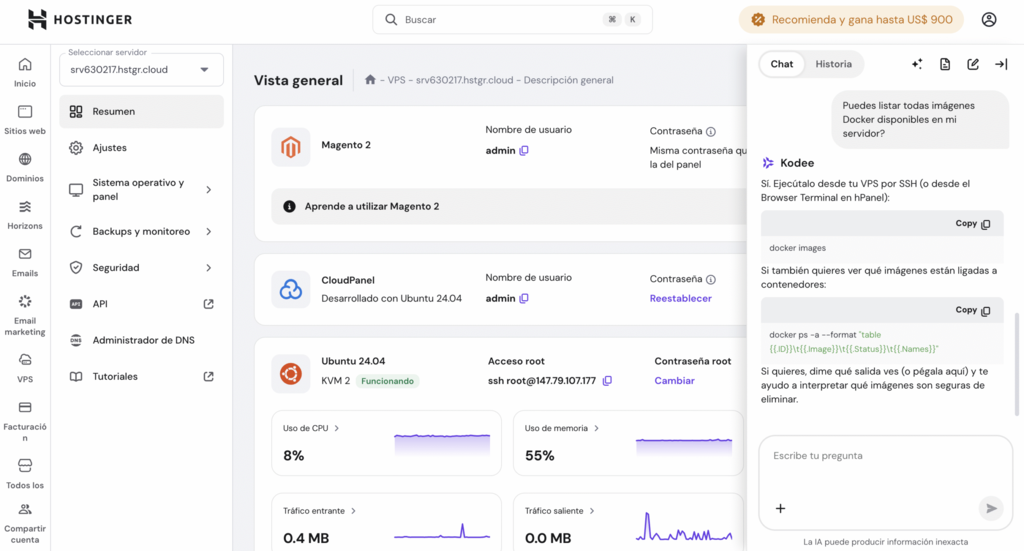Switch to Chat tab

click(x=782, y=64)
